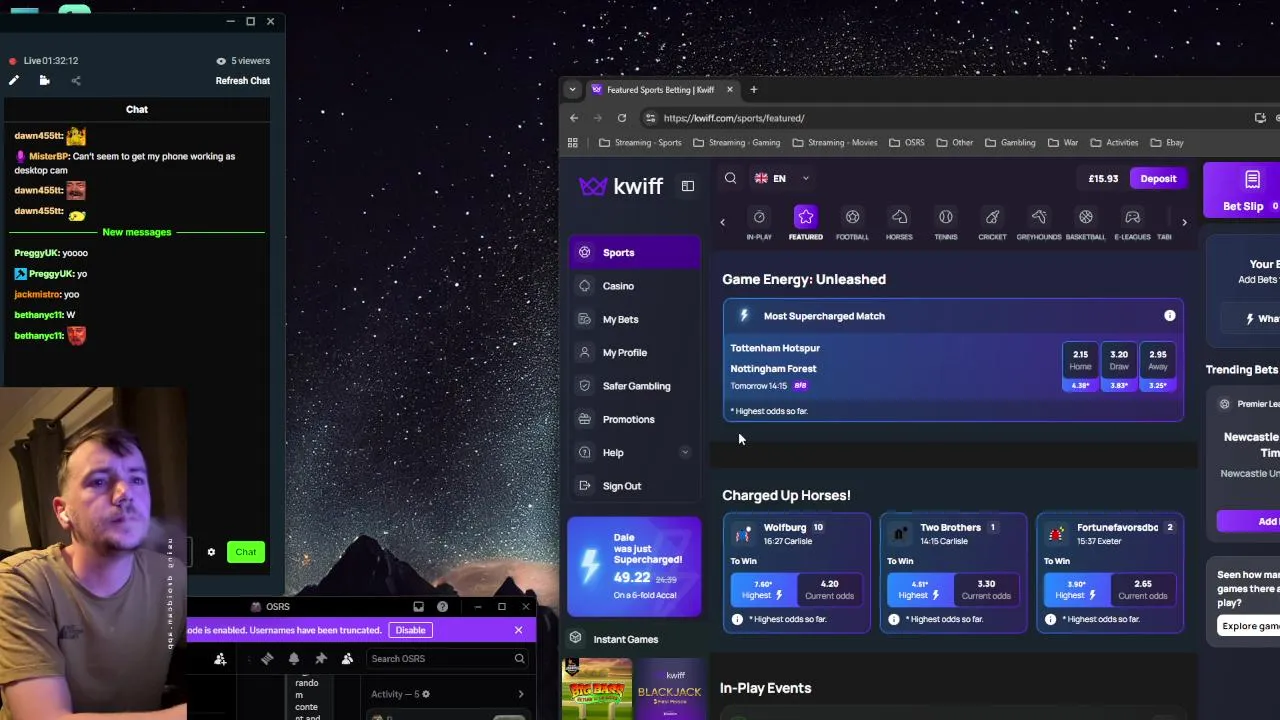This screenshot has width=1280, height=720.
Task: Open Casino in kwiff sidebar
Action: (634, 286)
